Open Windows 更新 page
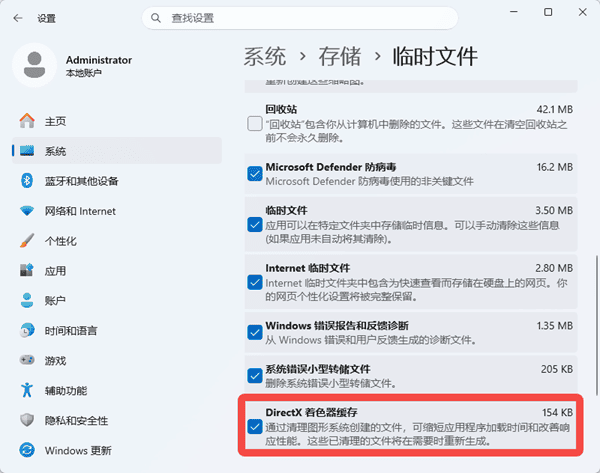The width and height of the screenshot is (600, 473). click(117, 450)
